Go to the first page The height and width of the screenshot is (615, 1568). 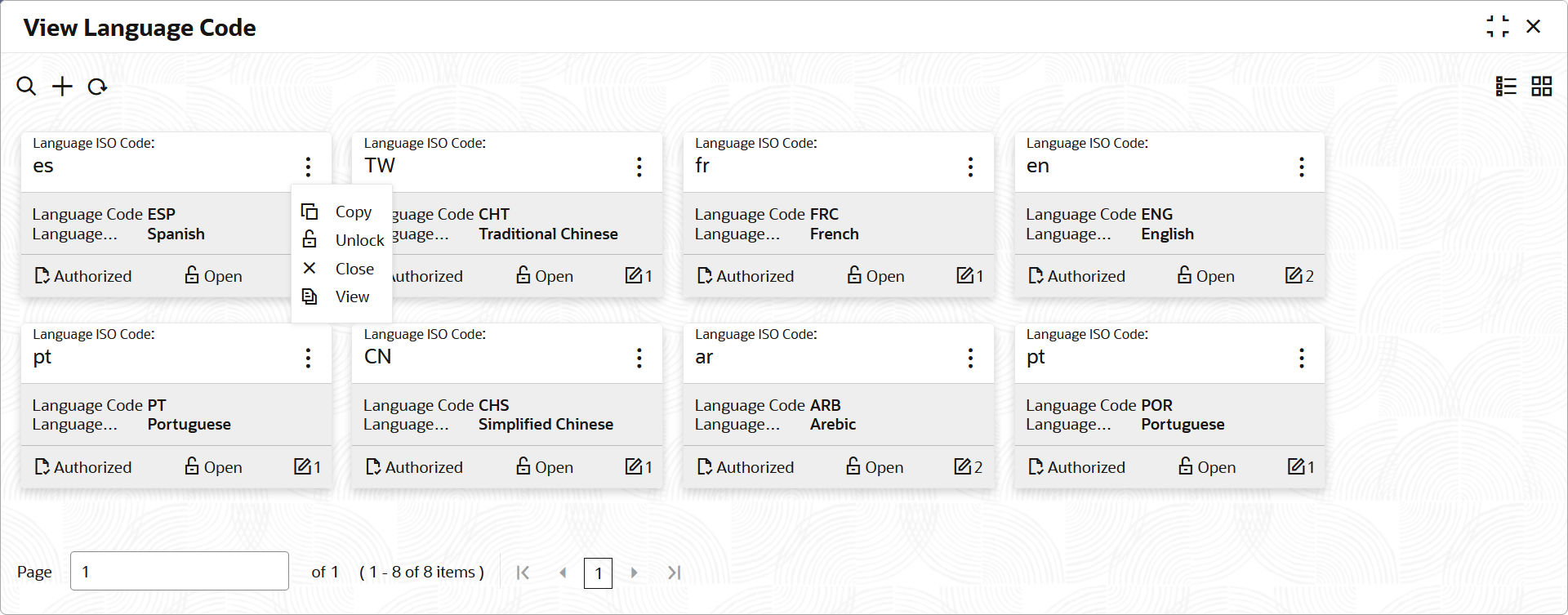[523, 573]
